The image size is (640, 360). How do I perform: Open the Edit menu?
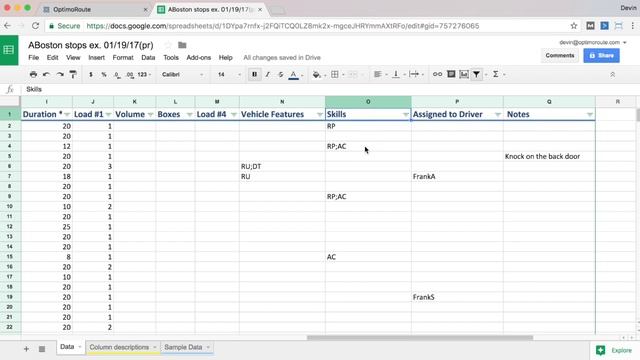[52, 58]
